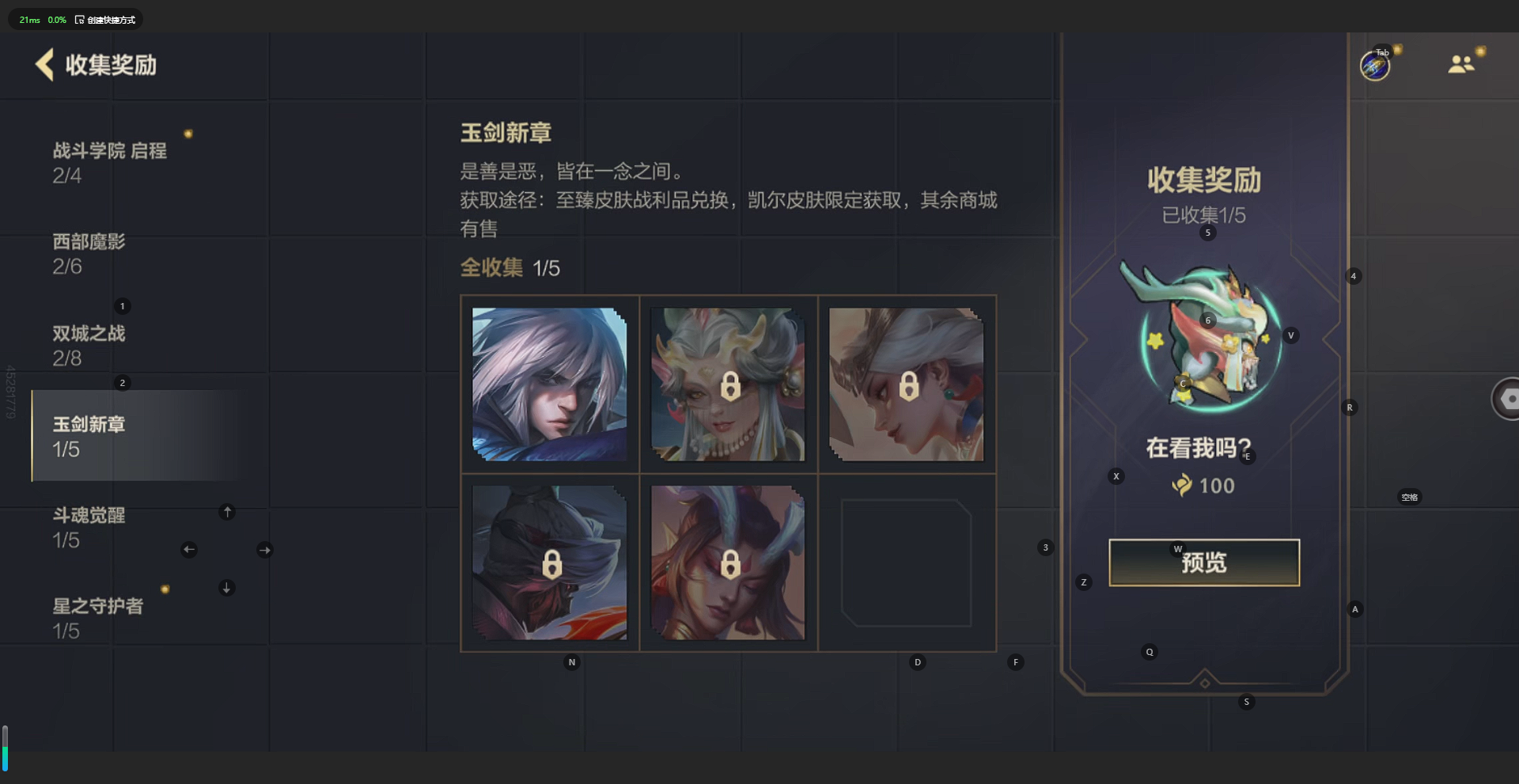
Task: Select the locked red-haired skin thumbnail
Action: pos(728,562)
